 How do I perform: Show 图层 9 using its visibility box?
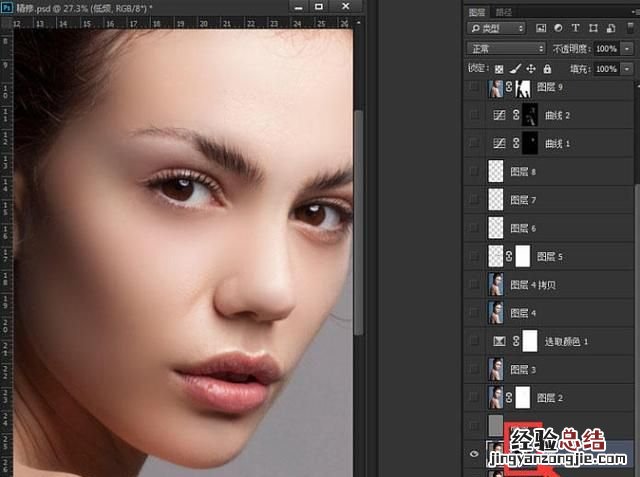pos(474,89)
